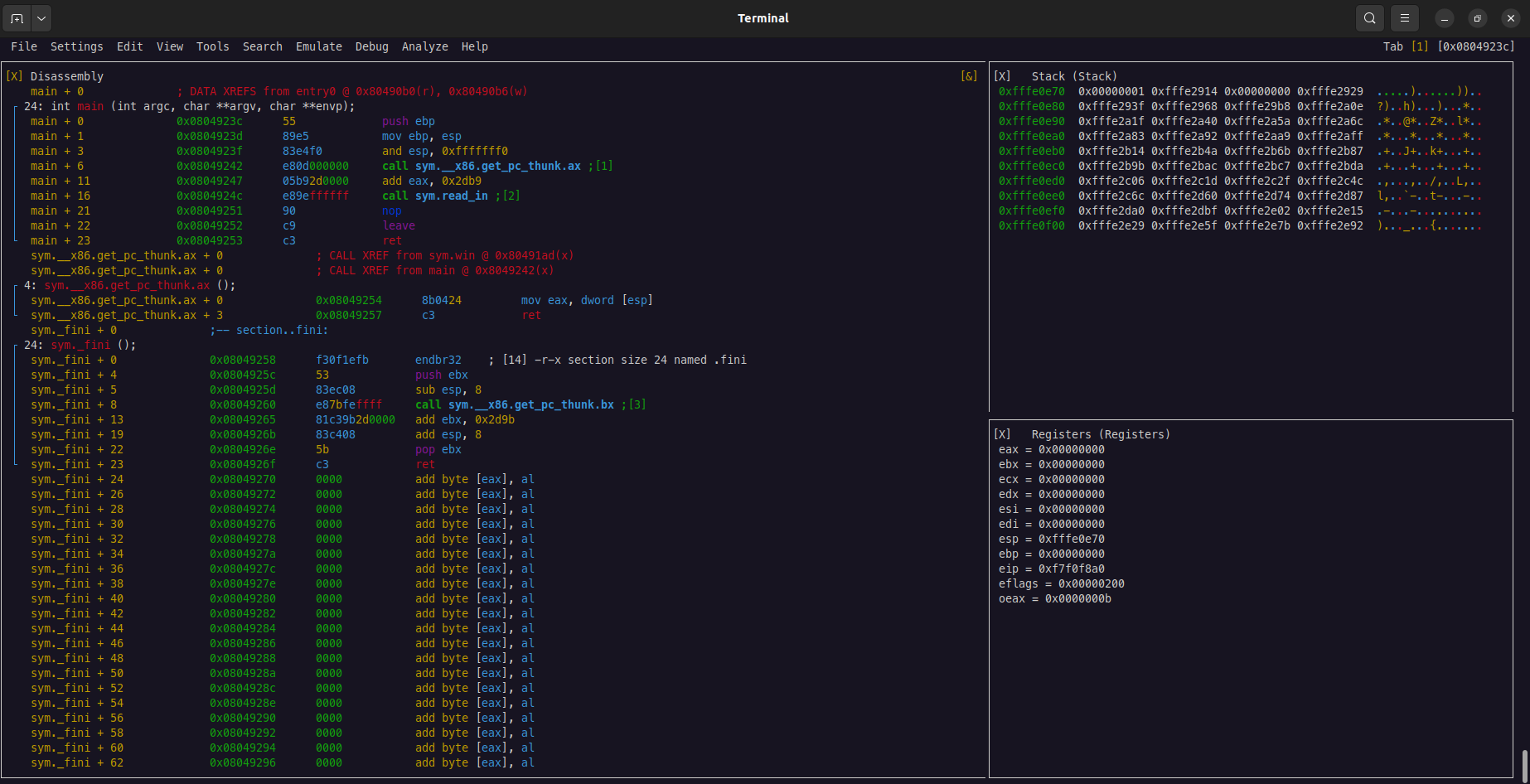The height and width of the screenshot is (784, 1530).
Task: Click the call sym.read_in instruction
Action: point(435,196)
